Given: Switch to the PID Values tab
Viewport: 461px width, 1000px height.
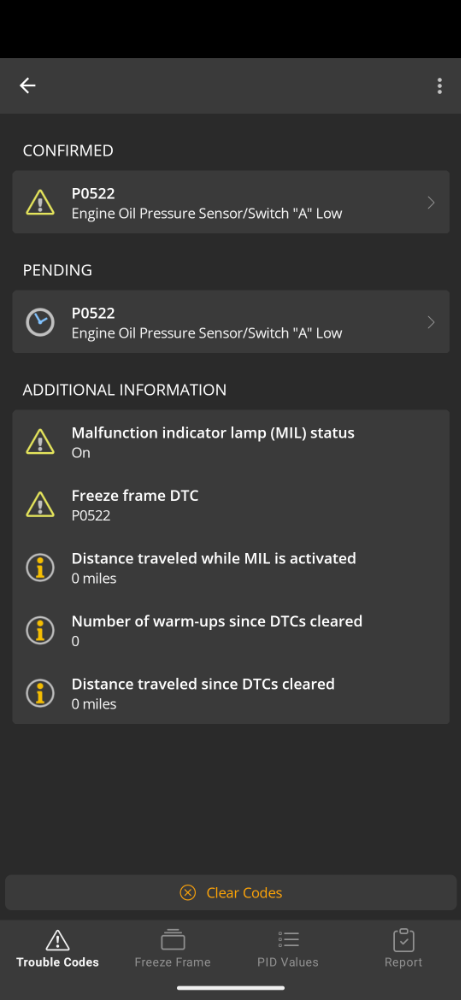Looking at the screenshot, I should click(288, 949).
